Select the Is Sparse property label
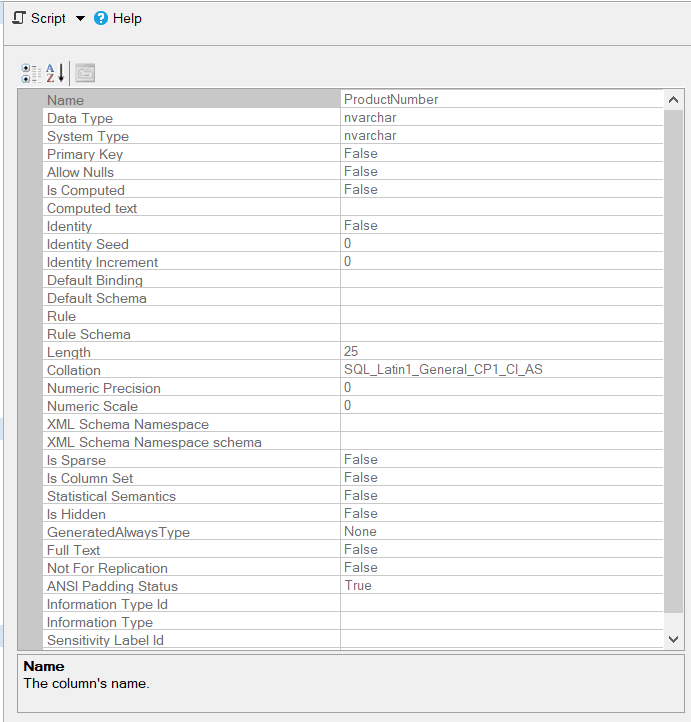 point(76,460)
